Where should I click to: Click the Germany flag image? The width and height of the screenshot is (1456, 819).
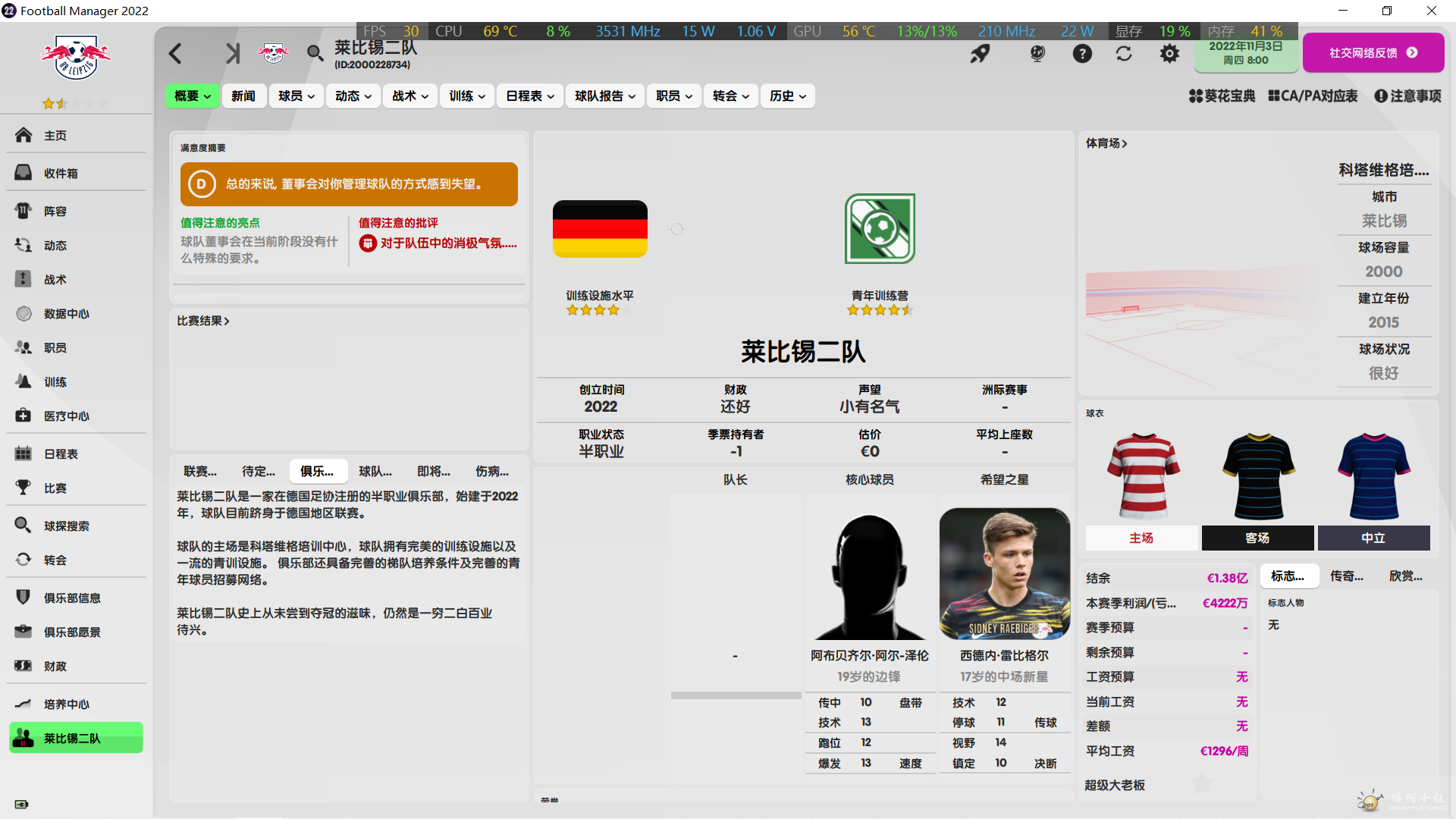600,229
